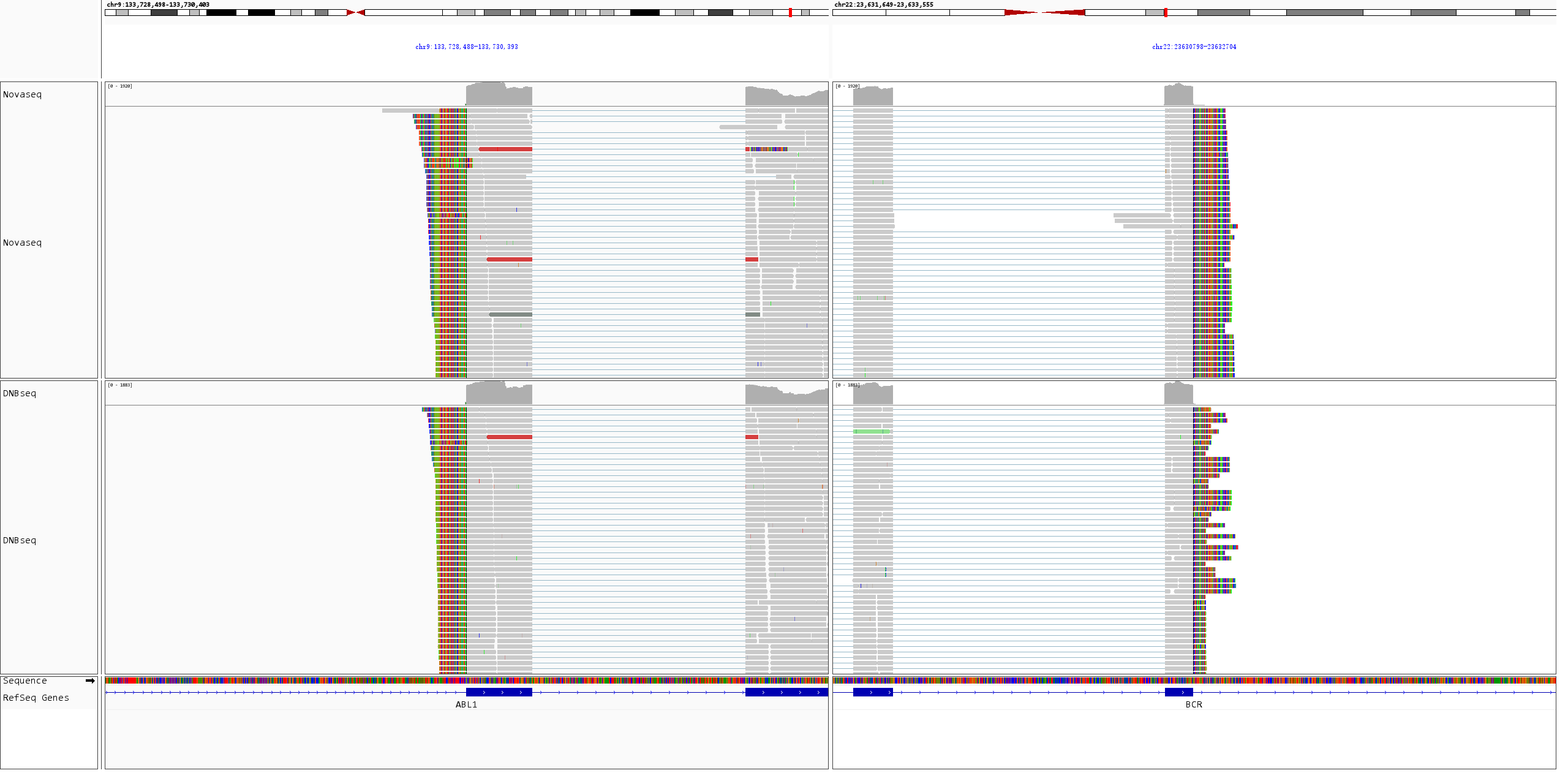Toggle the red deletion read in Novaseq track

click(x=507, y=148)
